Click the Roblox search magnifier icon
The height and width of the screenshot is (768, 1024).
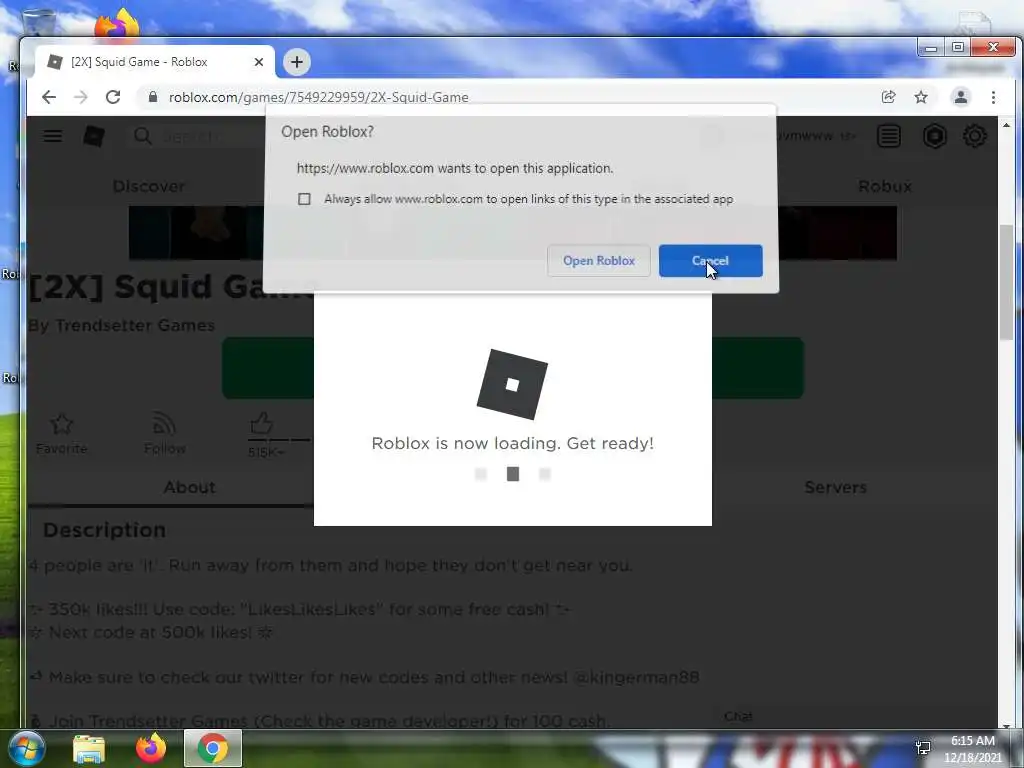click(x=142, y=136)
